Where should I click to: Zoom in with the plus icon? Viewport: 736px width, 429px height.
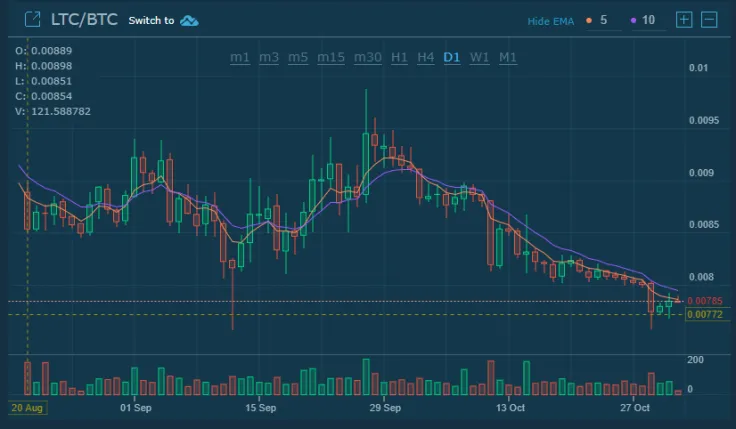click(684, 20)
